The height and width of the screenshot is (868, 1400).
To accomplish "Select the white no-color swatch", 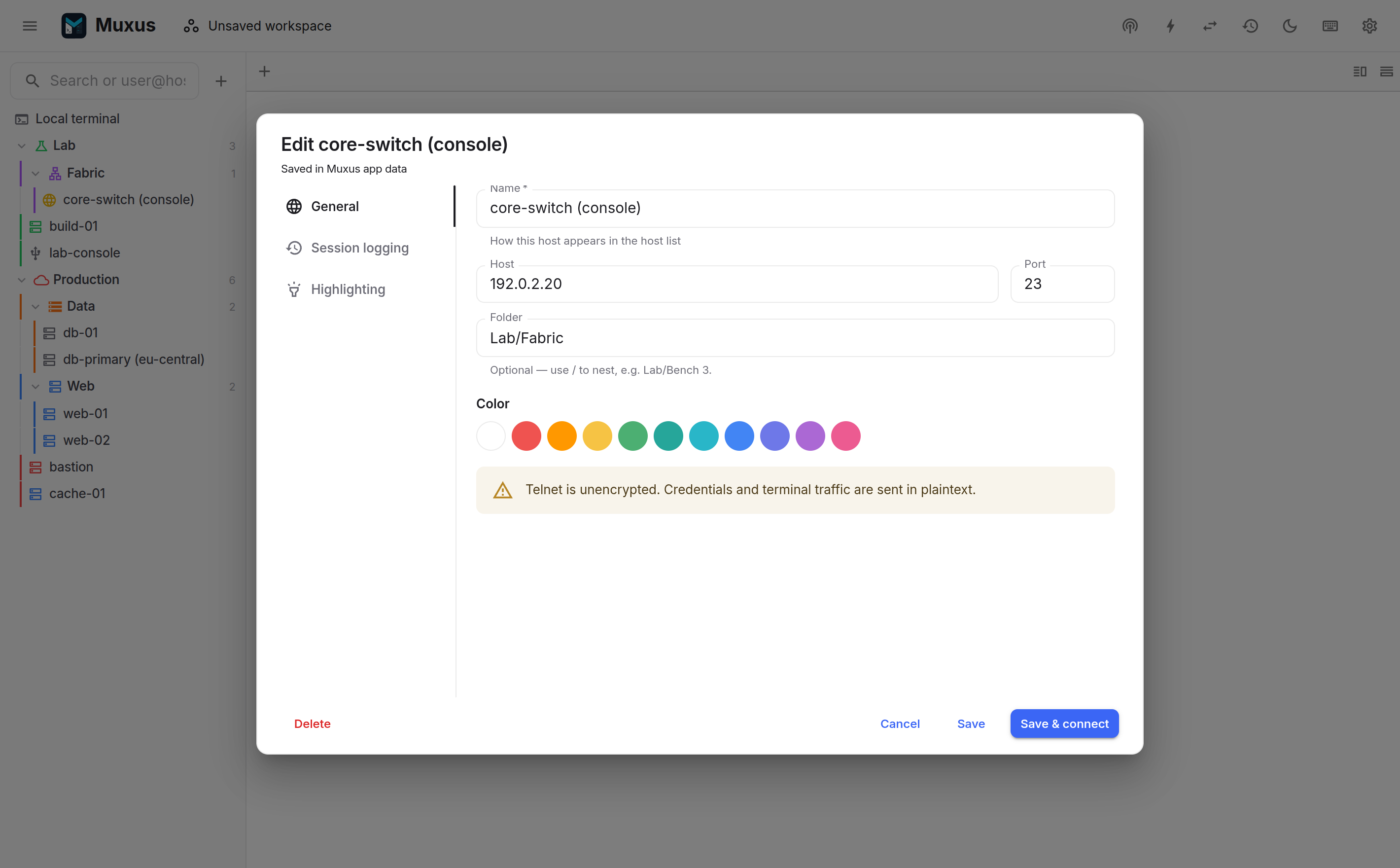I will pyautogui.click(x=490, y=435).
